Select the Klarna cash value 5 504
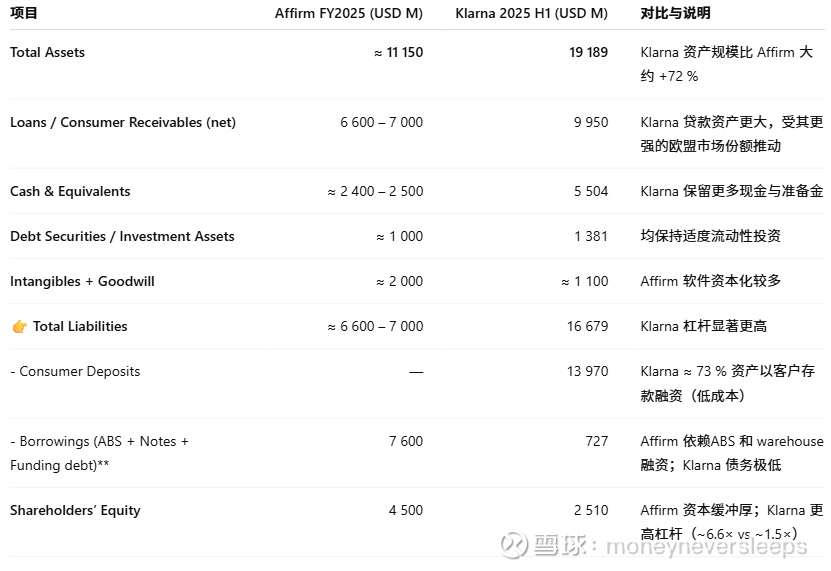 click(x=590, y=191)
